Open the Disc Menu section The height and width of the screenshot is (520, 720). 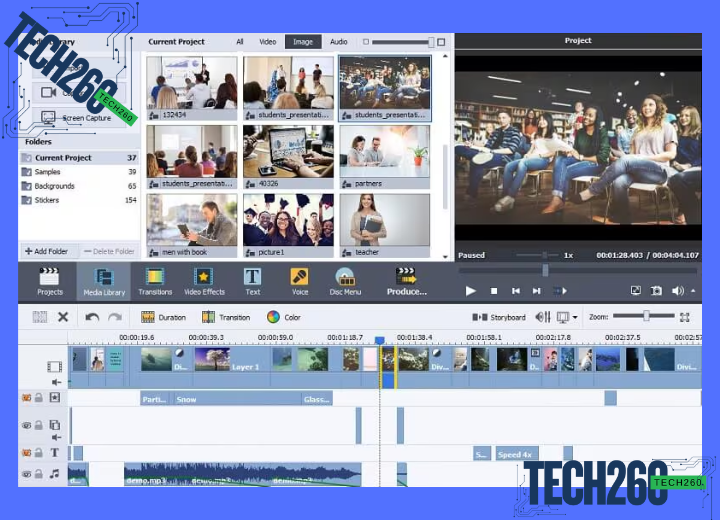345,280
